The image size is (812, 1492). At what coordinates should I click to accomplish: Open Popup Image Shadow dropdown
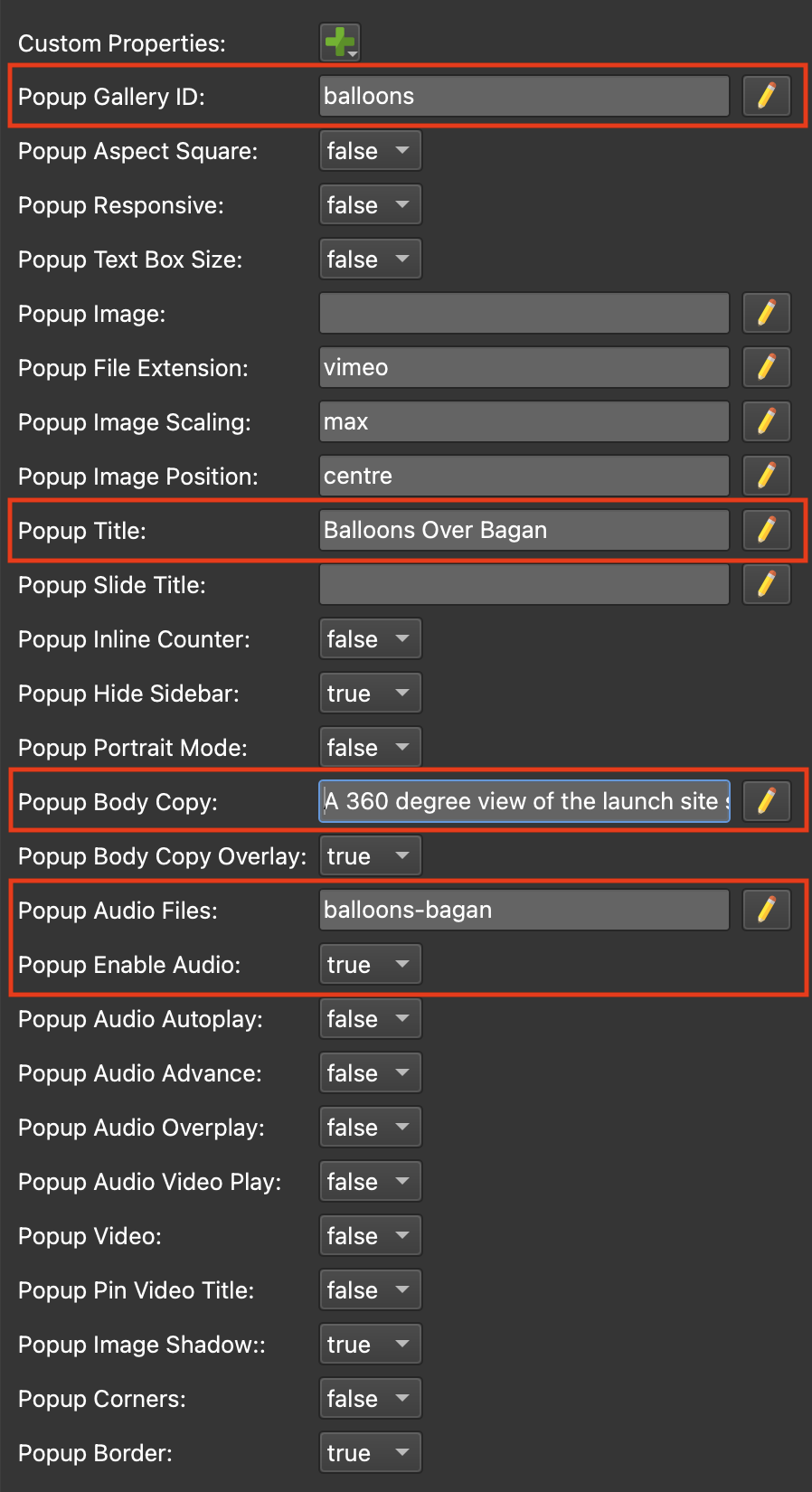(371, 1345)
